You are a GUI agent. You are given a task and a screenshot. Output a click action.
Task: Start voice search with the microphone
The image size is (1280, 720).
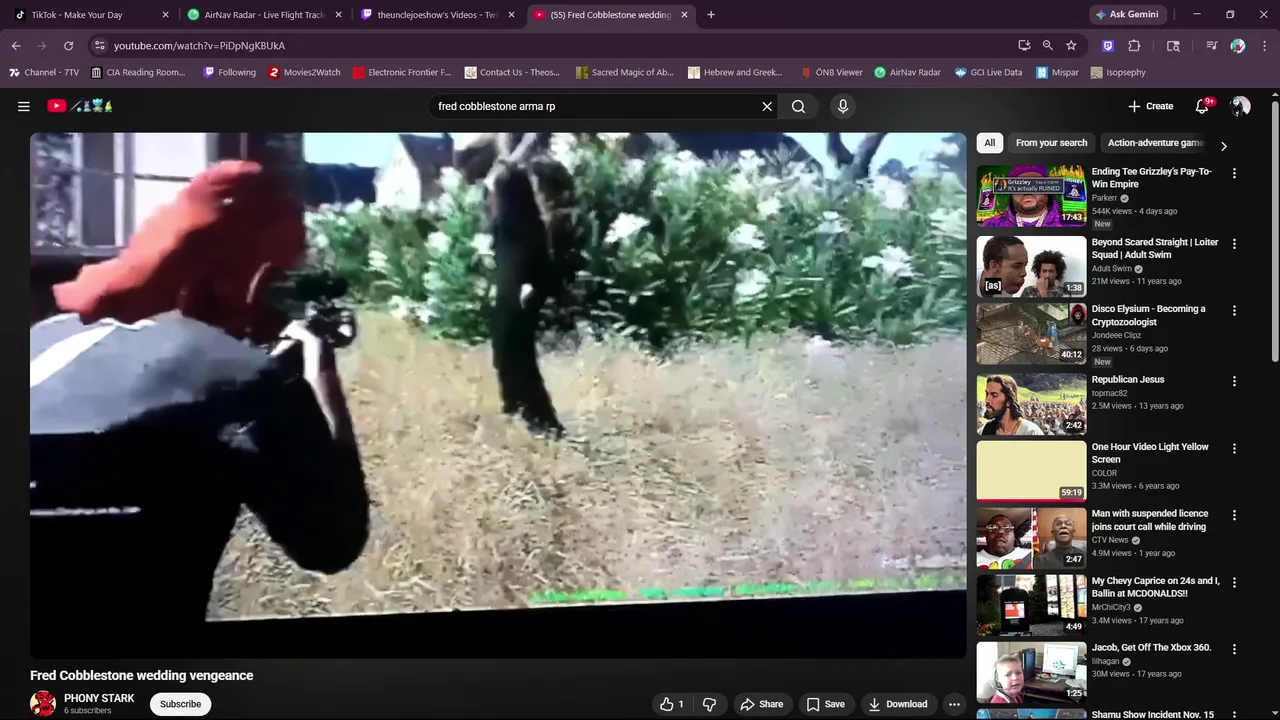pyautogui.click(x=843, y=106)
